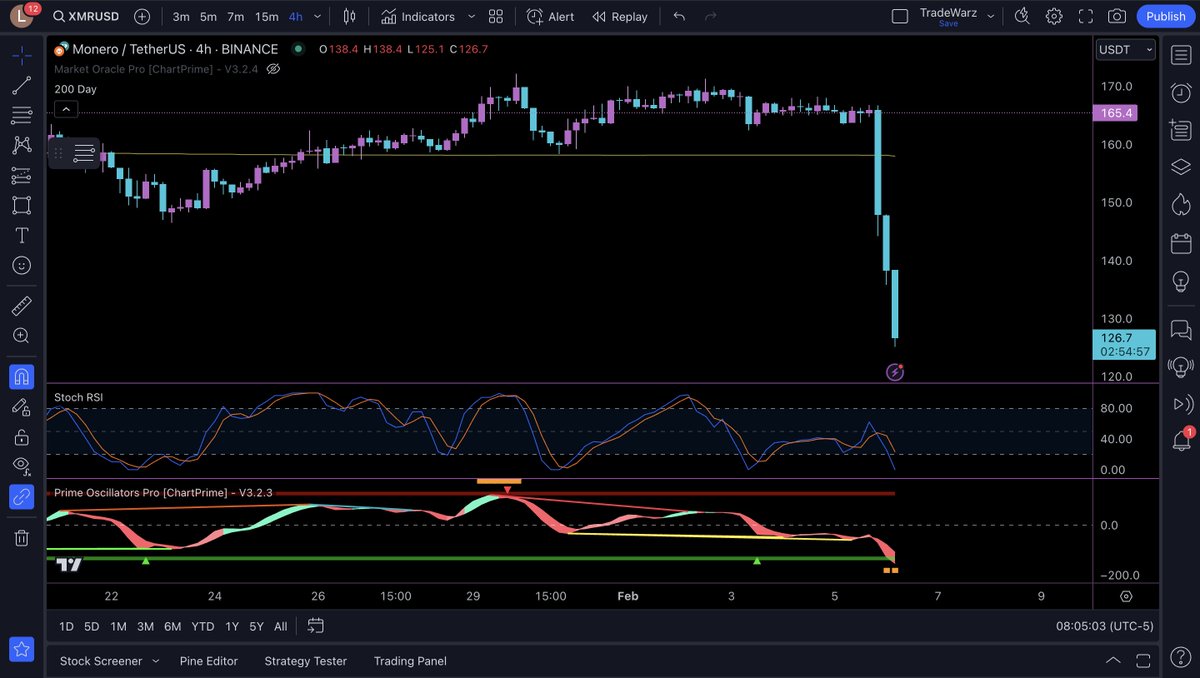Screen dimensions: 1200x678
Task: Undo the last chart action
Action: [679, 16]
